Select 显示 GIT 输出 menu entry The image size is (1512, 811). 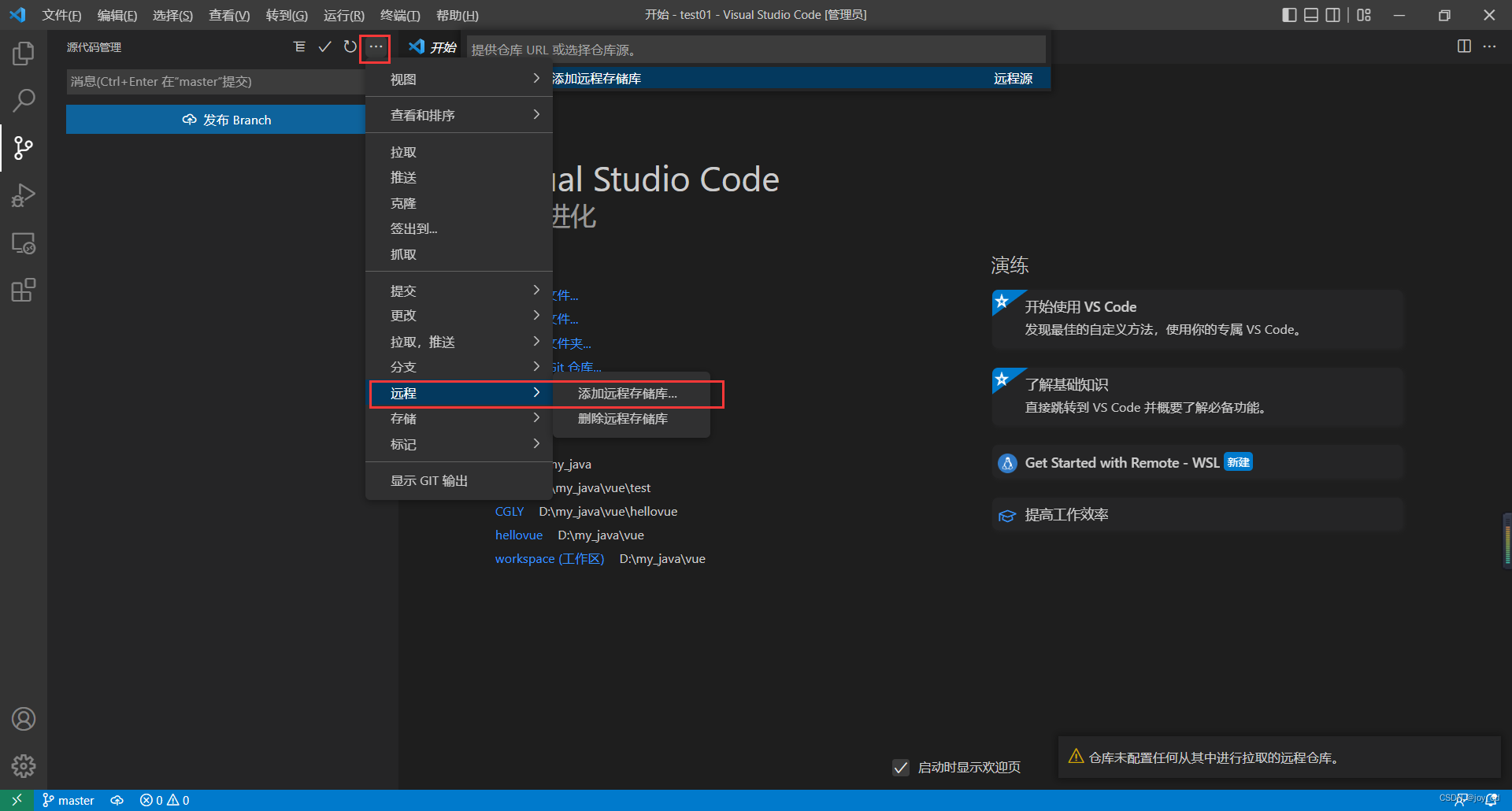[459, 480]
